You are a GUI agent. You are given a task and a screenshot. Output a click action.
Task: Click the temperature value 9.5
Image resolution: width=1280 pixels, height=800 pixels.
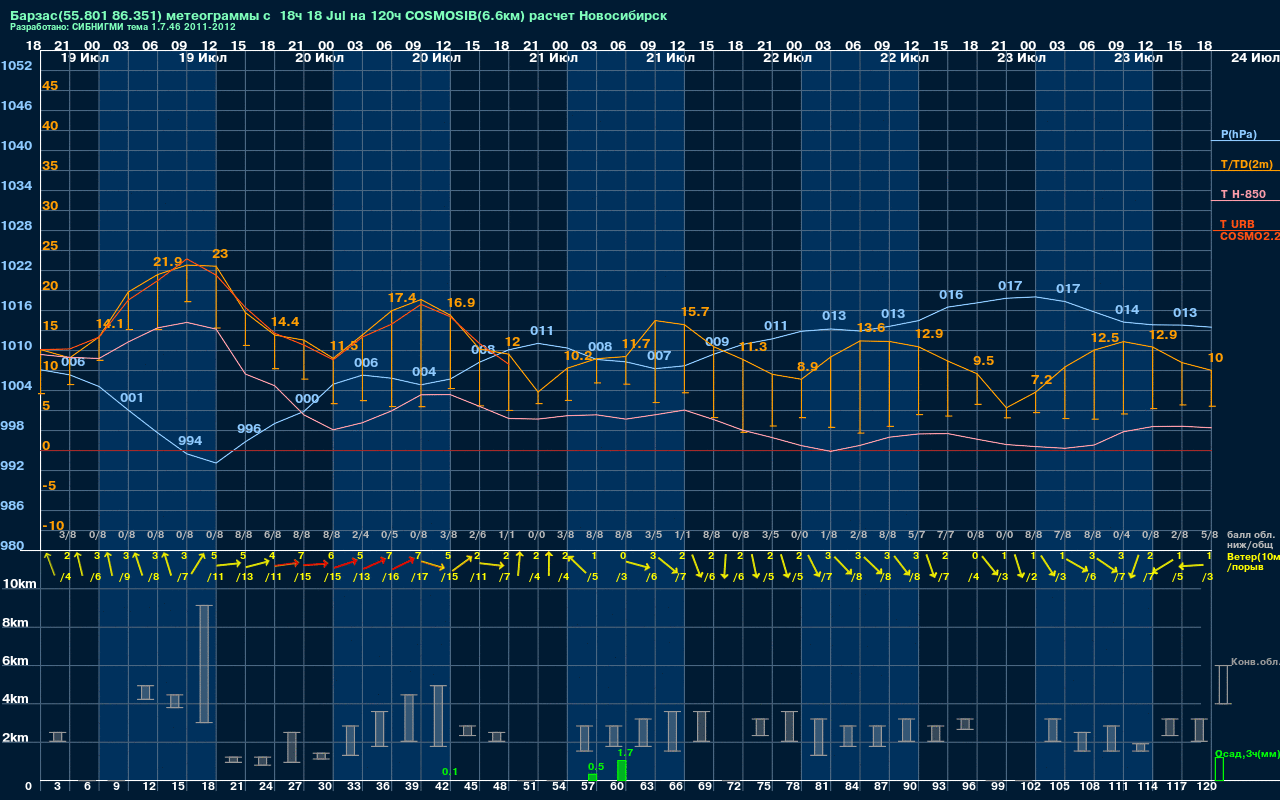(x=984, y=361)
